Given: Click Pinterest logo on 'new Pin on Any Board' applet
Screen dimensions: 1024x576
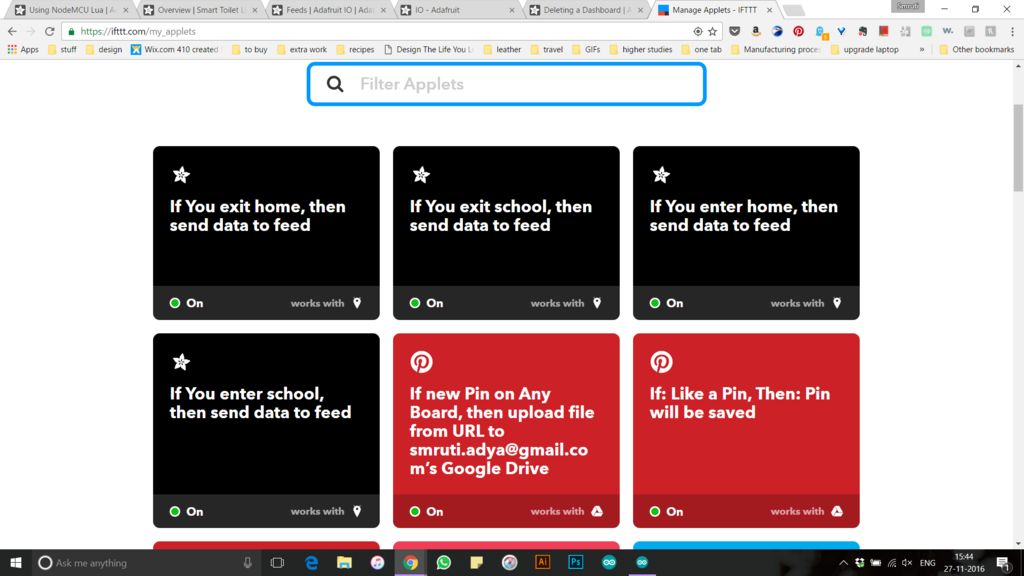Looking at the screenshot, I should (x=421, y=362).
